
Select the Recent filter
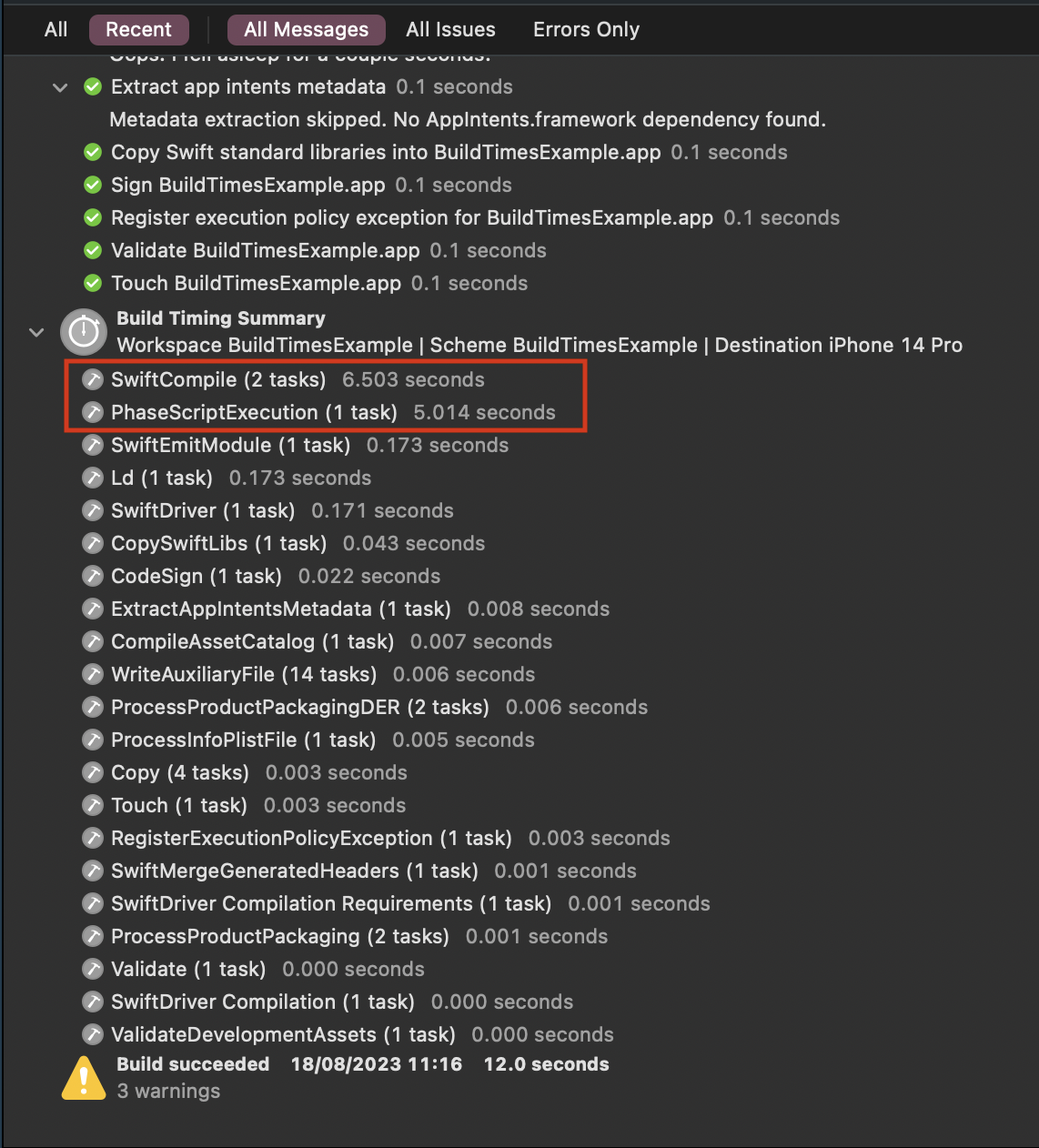[x=138, y=30]
